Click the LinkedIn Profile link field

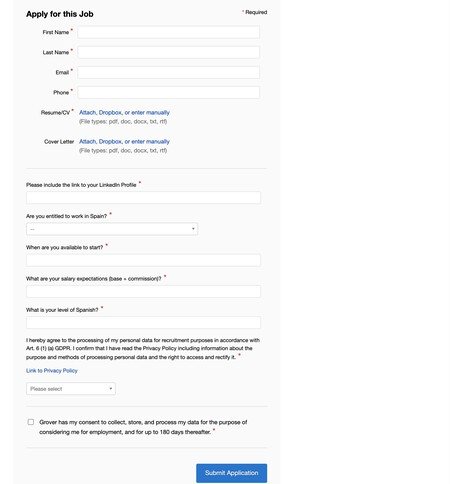(143, 198)
